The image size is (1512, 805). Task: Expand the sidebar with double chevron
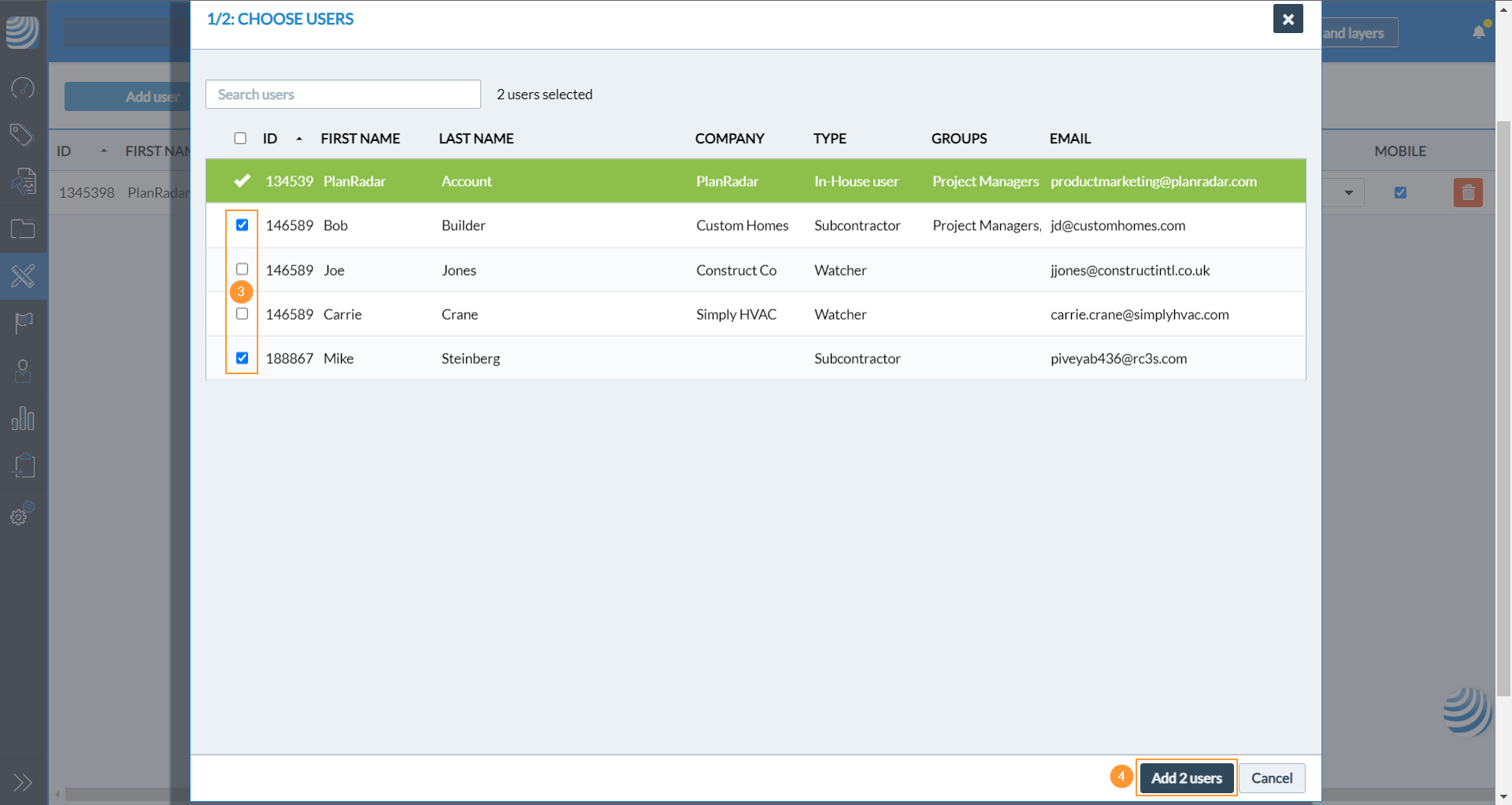pyautogui.click(x=23, y=782)
